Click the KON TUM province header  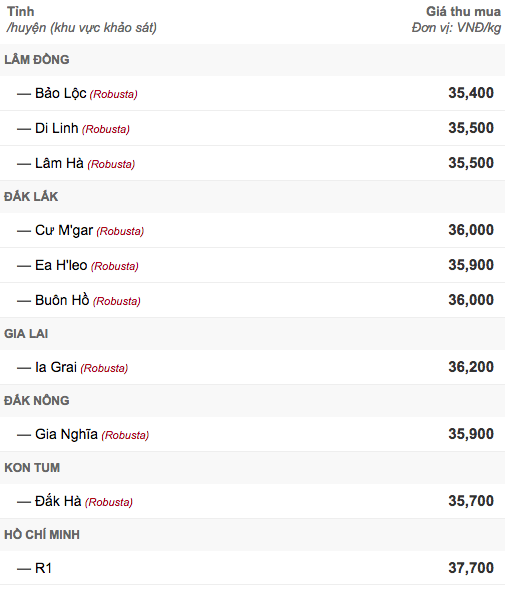[32, 467]
